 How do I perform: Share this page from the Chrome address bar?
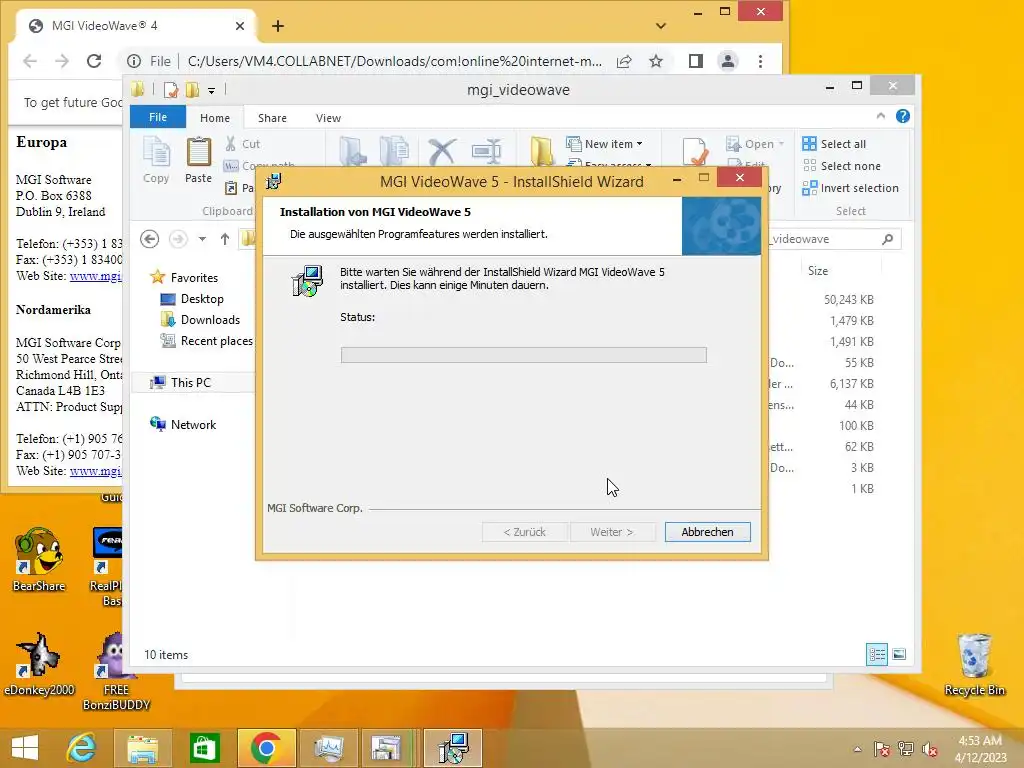tap(624, 61)
